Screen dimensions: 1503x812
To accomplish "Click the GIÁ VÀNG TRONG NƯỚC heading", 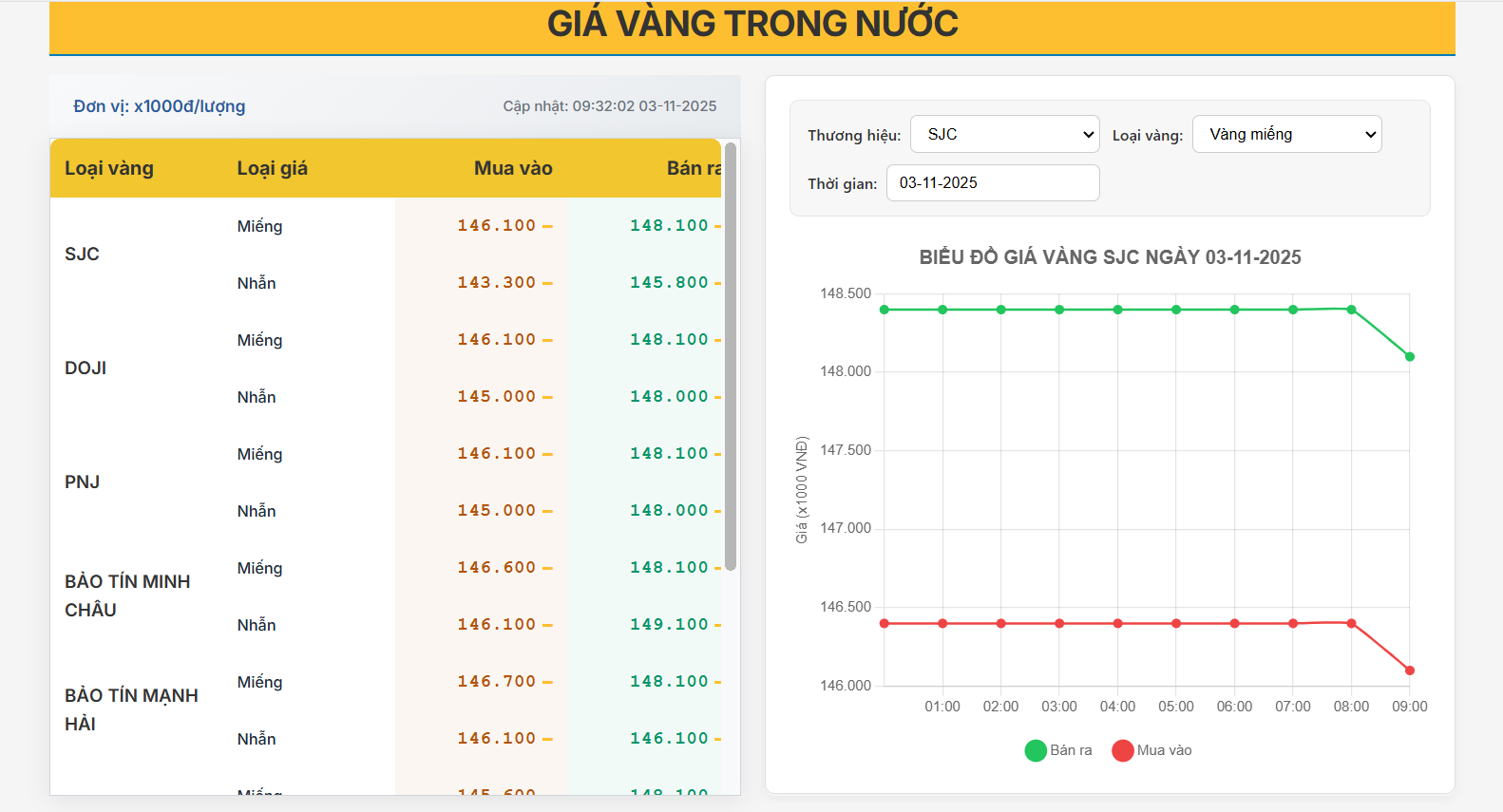I will point(752,24).
